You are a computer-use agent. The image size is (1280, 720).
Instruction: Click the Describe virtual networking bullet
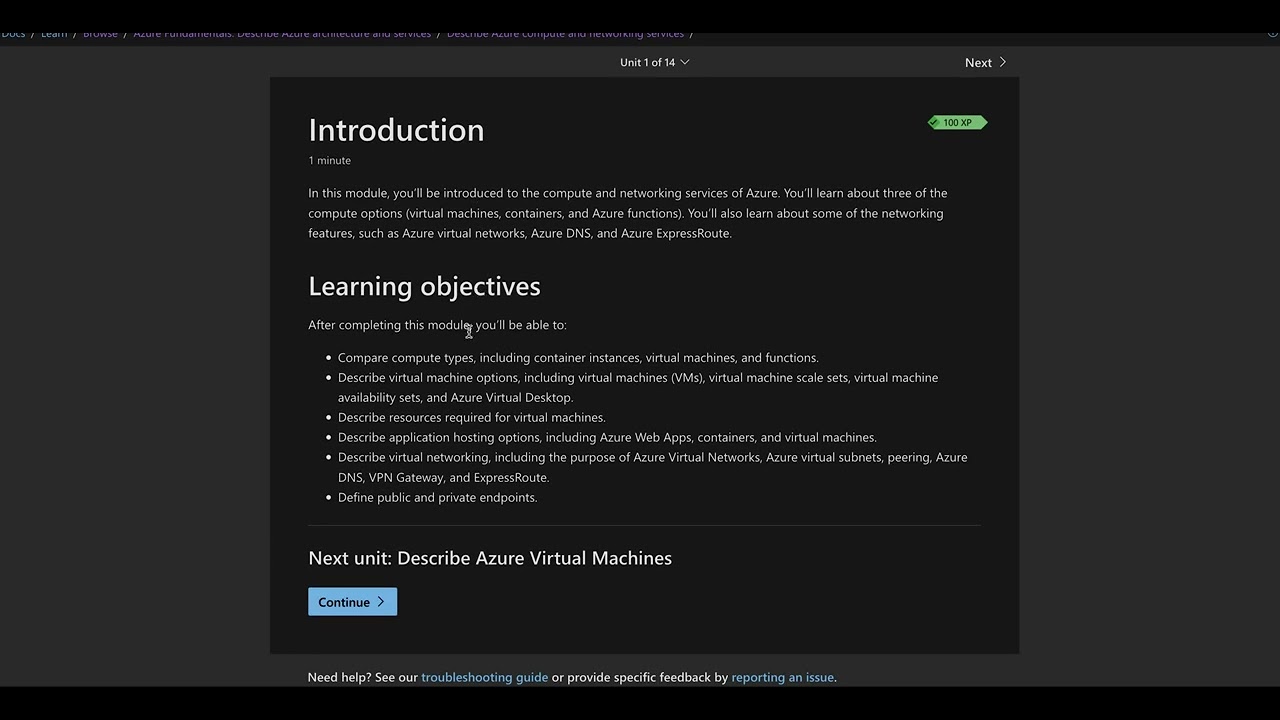coord(652,467)
